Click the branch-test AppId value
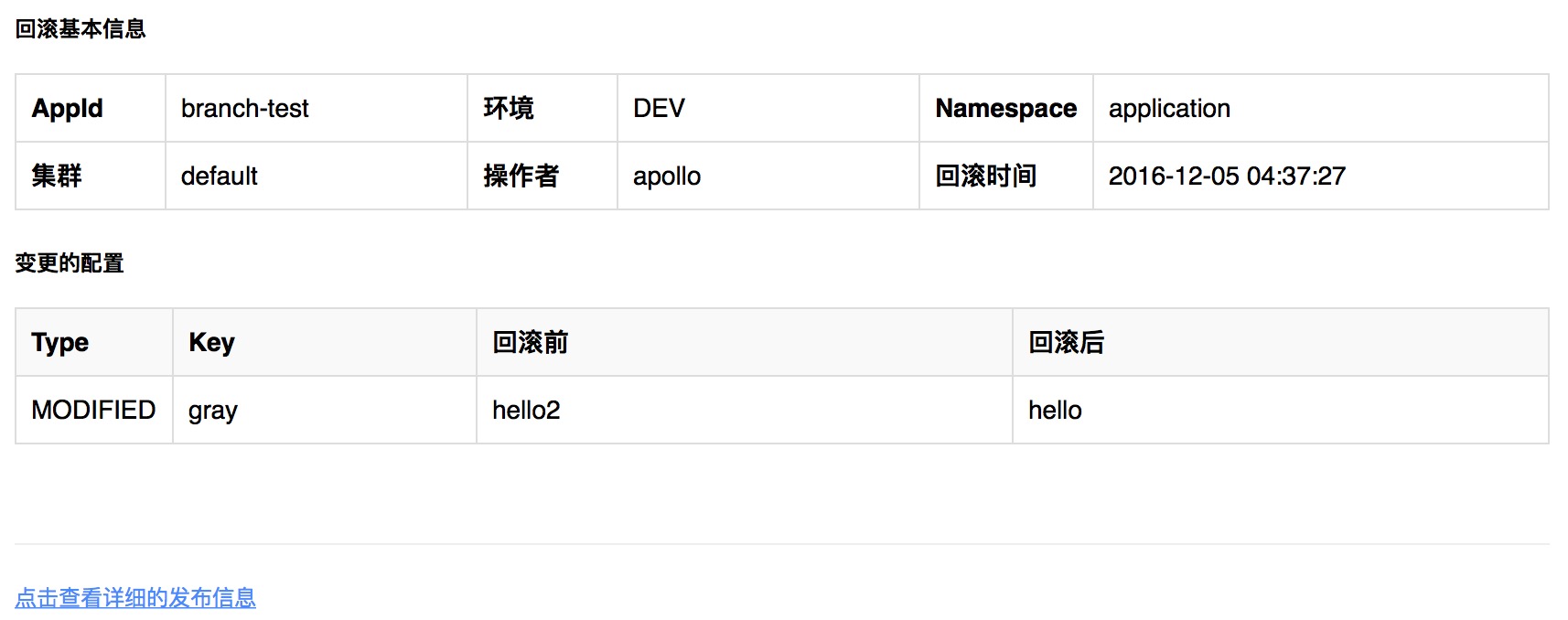 (x=245, y=109)
